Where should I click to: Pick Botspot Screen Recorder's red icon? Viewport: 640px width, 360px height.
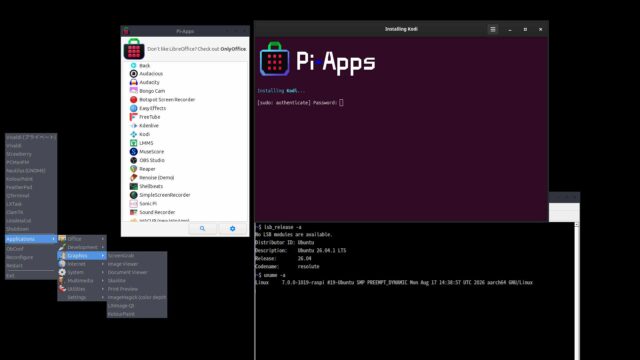[133, 100]
